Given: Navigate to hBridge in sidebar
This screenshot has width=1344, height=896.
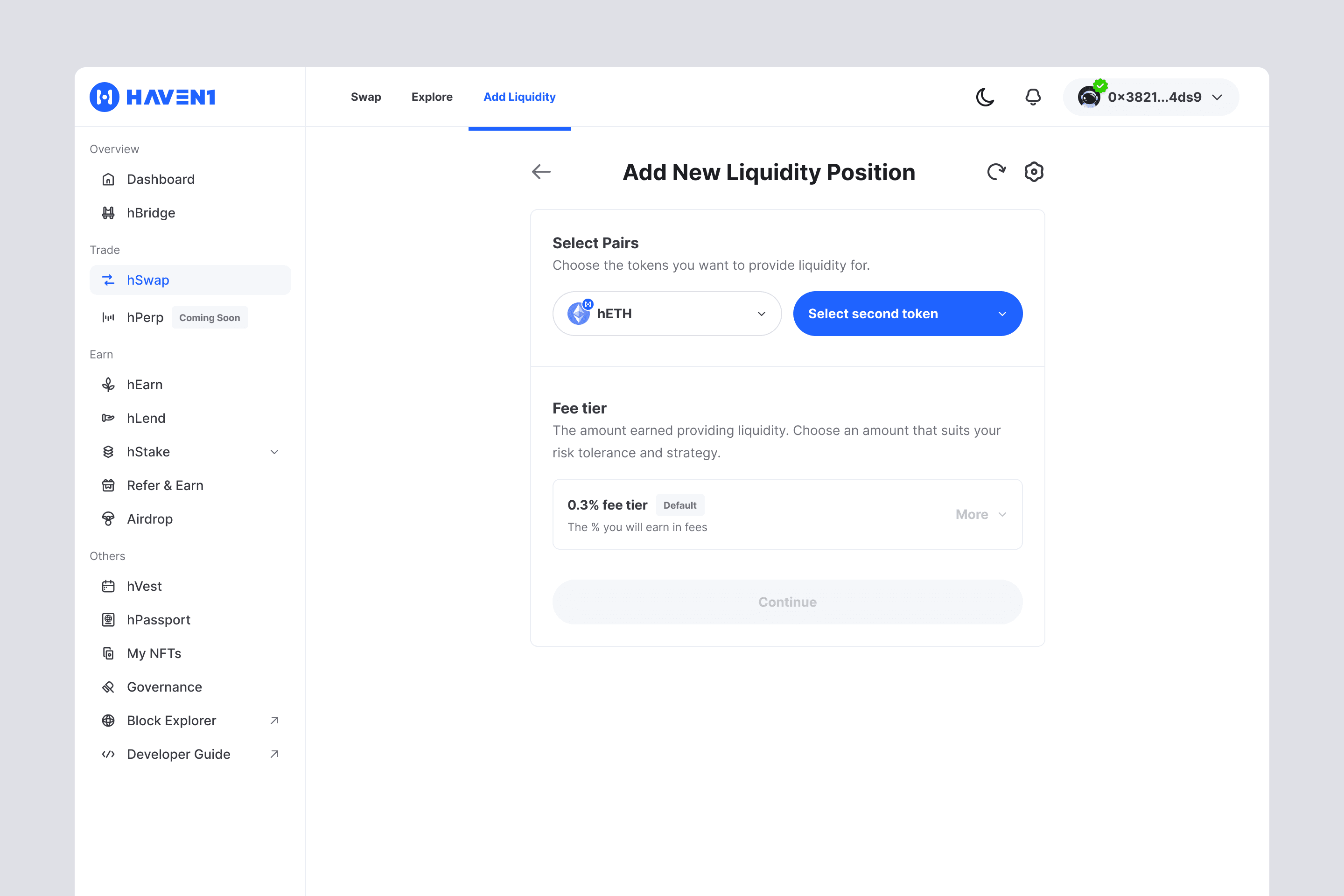Looking at the screenshot, I should (151, 213).
